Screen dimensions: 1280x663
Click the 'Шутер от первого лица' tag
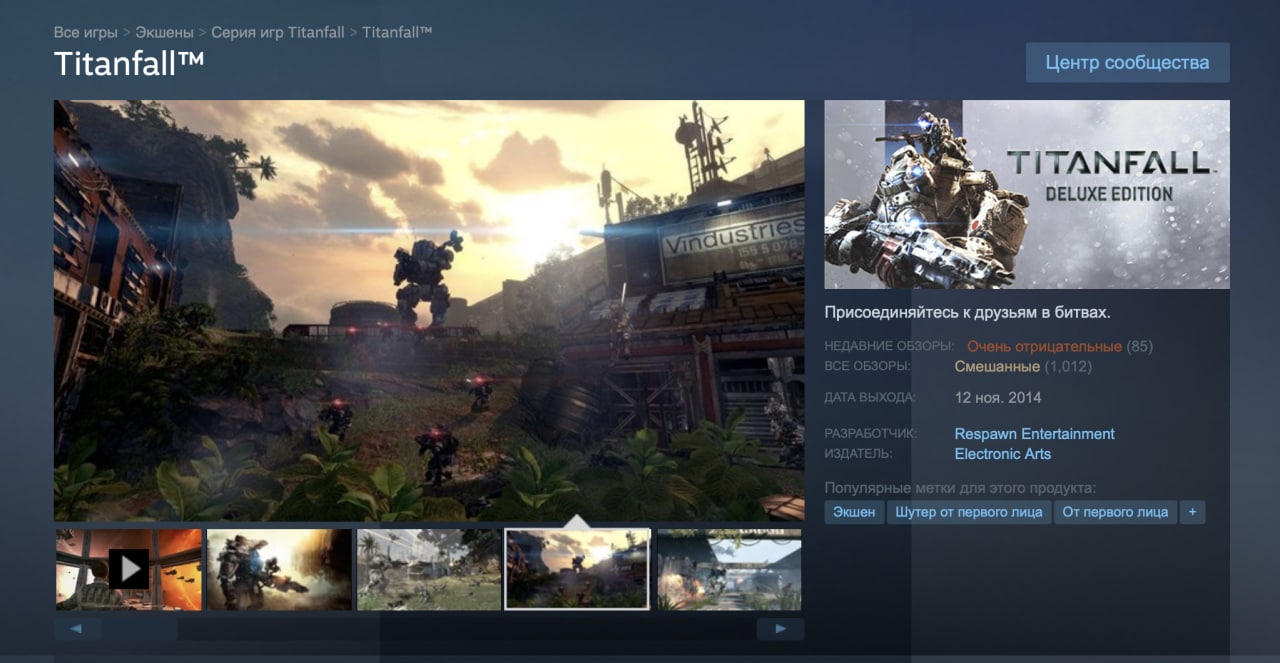pyautogui.click(x=969, y=512)
